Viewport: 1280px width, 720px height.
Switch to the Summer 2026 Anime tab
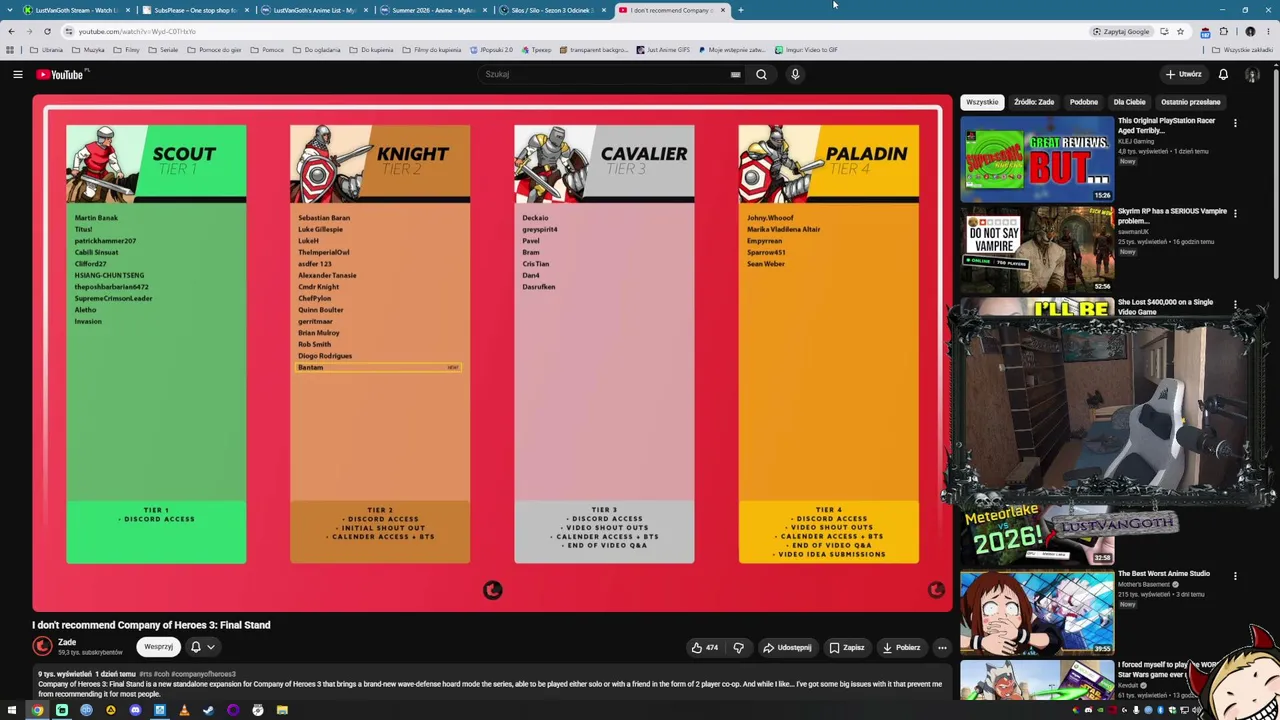pos(433,10)
